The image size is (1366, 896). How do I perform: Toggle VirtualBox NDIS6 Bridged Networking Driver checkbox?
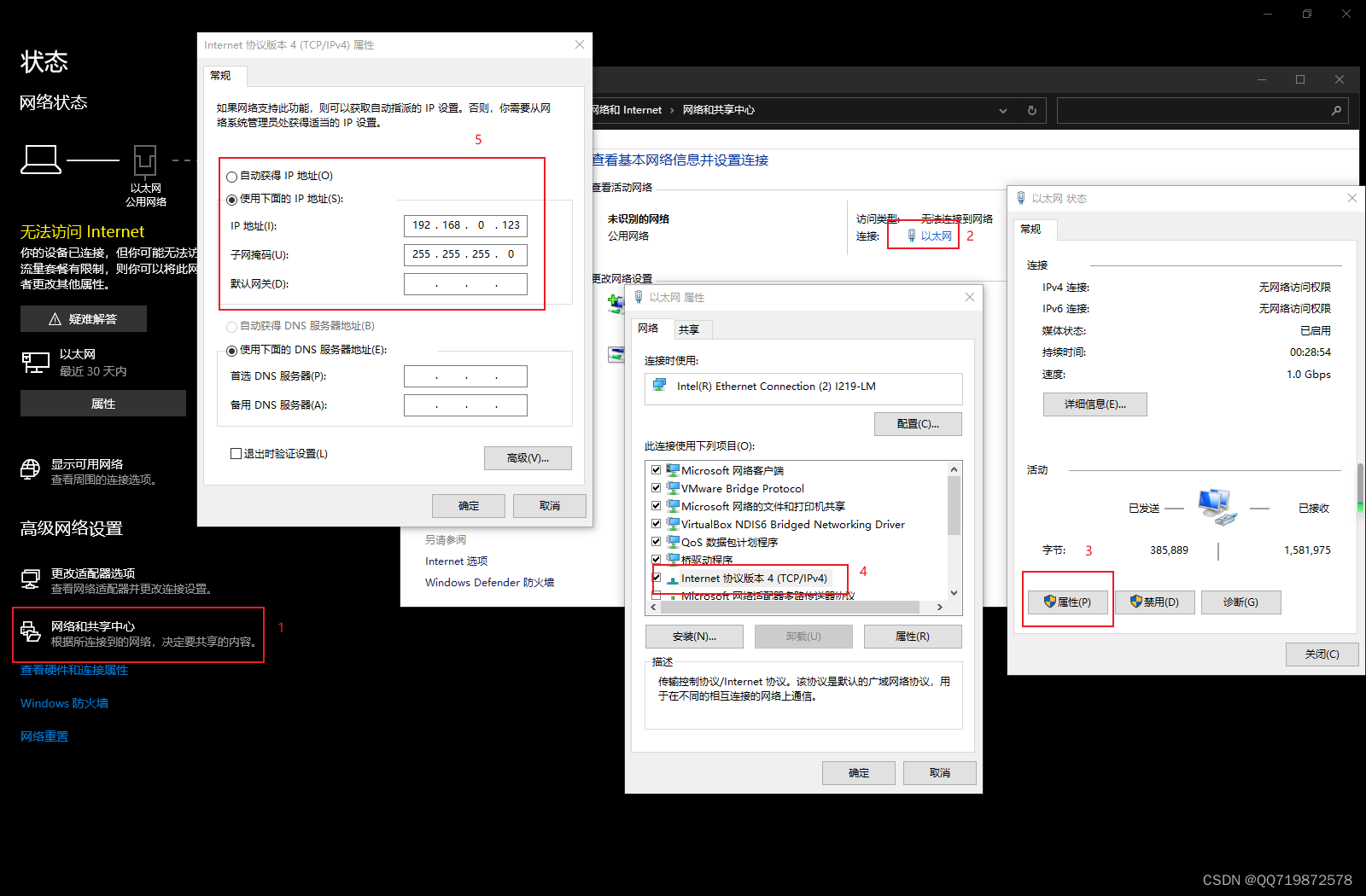(656, 523)
